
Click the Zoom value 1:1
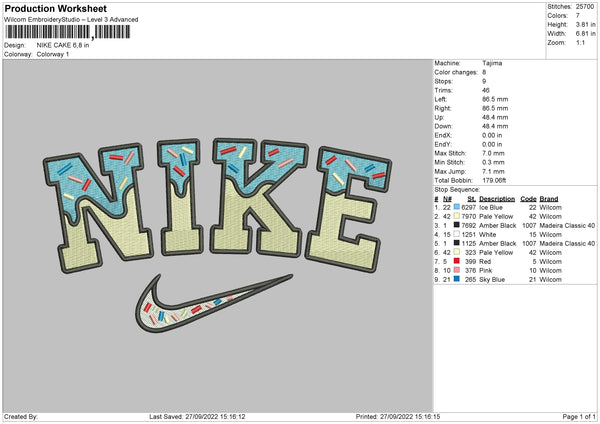(580, 42)
